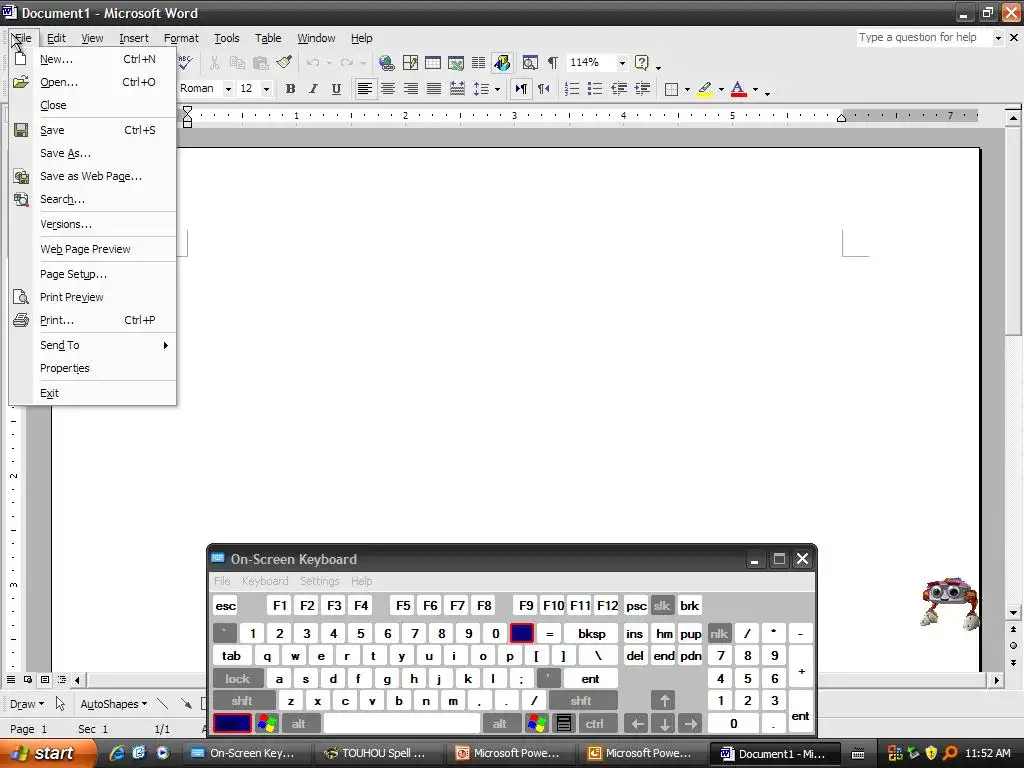Apply the red Font Color
Viewport: 1024px width, 768px height.
[739, 89]
